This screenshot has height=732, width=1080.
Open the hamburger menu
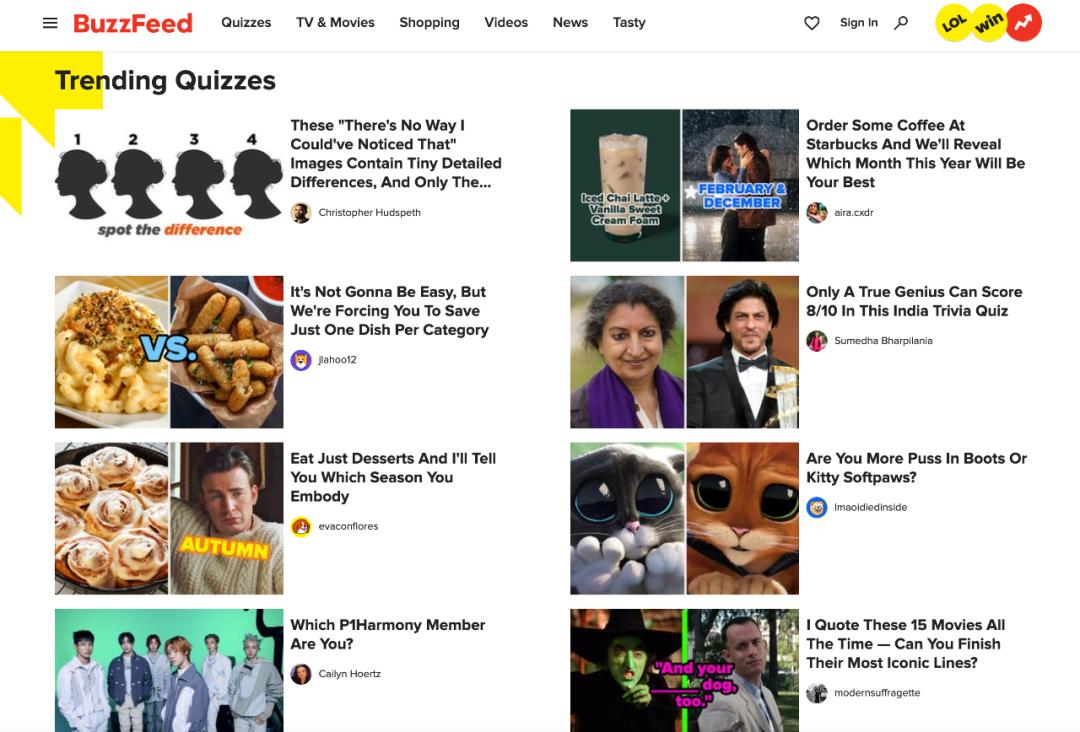coord(50,23)
